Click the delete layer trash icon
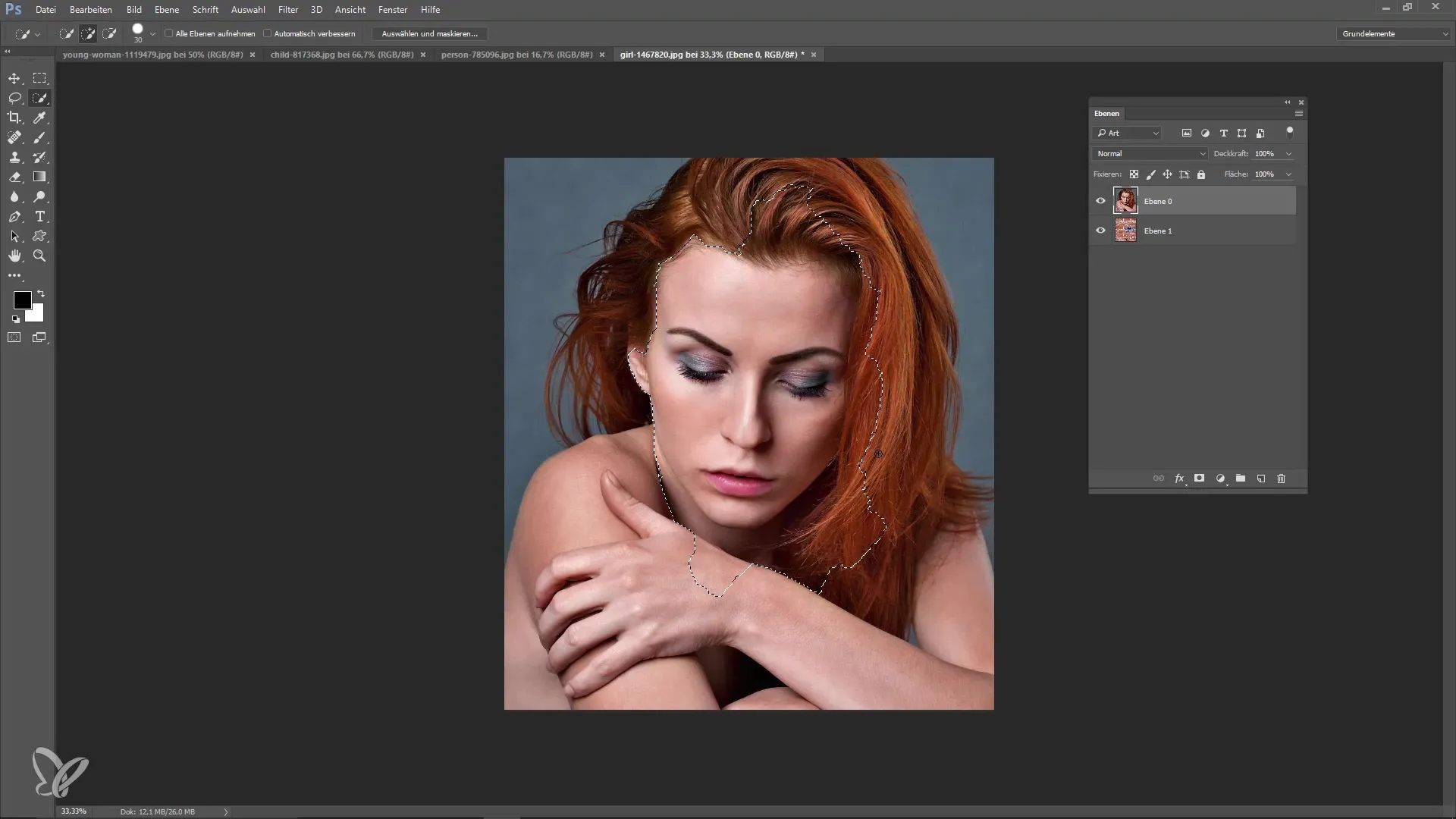This screenshot has width=1456, height=819. [x=1282, y=479]
